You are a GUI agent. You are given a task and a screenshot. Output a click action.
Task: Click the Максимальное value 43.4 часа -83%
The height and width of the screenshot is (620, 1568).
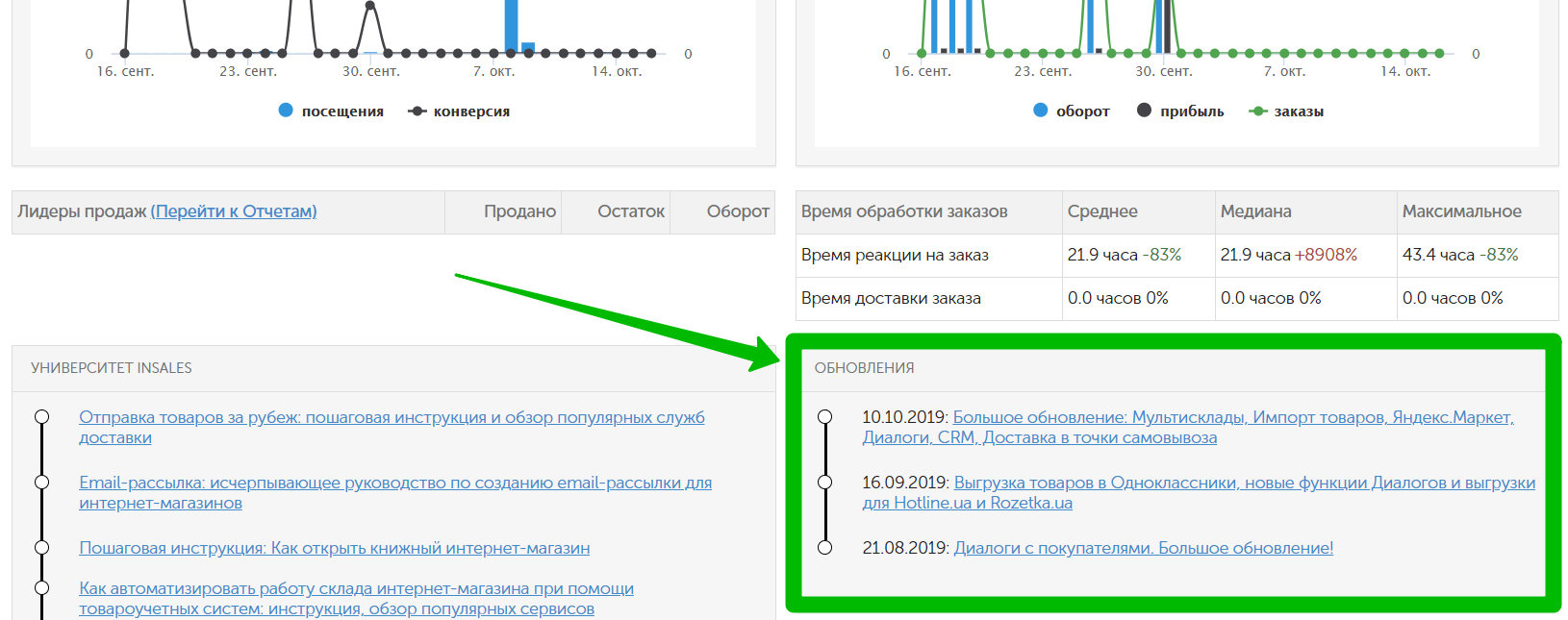pyautogui.click(x=1460, y=256)
